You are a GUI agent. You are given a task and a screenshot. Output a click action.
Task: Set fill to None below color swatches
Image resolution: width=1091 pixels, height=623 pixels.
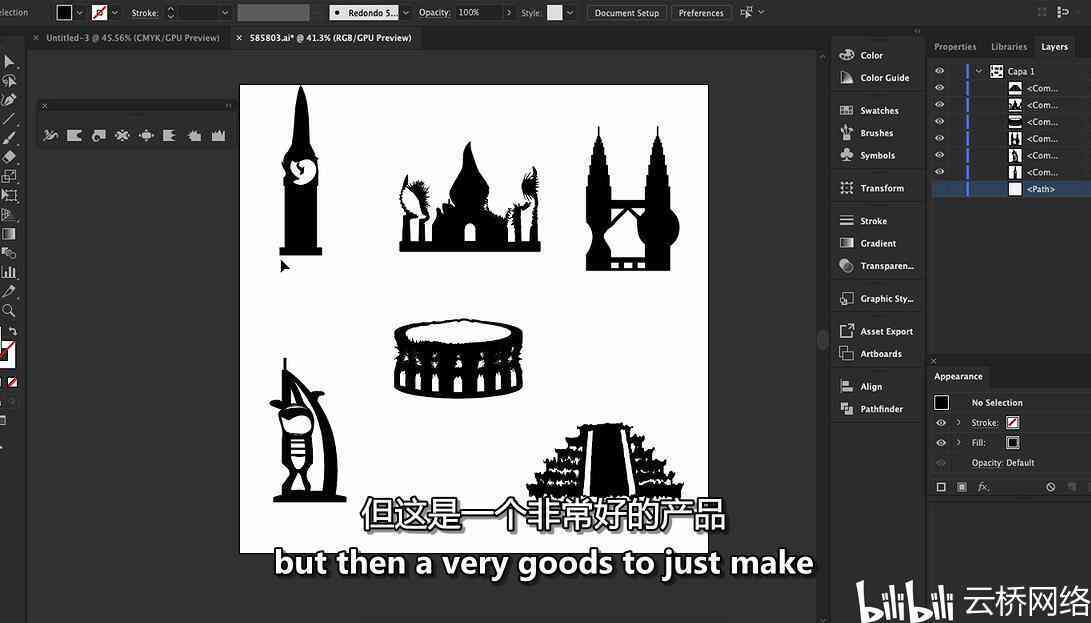point(12,382)
